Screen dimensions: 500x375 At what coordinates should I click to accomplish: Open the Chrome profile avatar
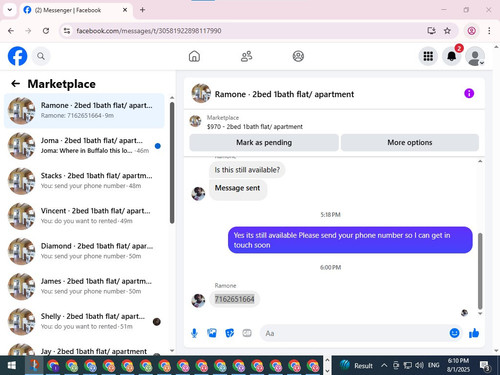pos(471,31)
